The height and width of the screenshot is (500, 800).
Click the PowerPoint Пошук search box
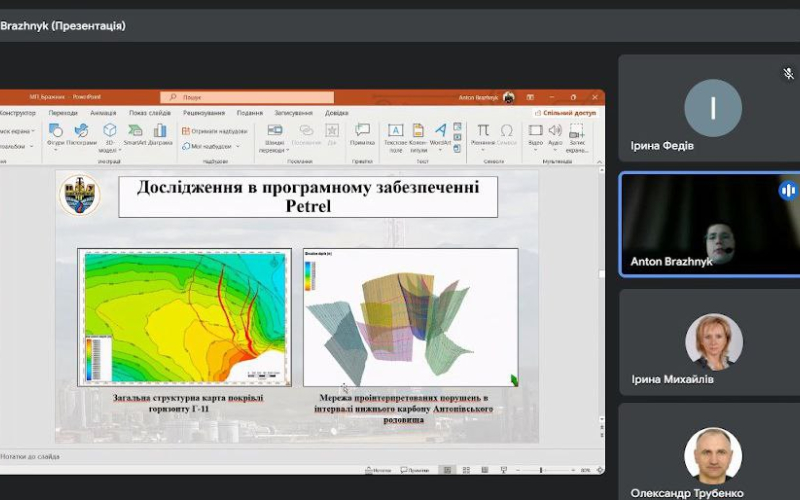247,97
